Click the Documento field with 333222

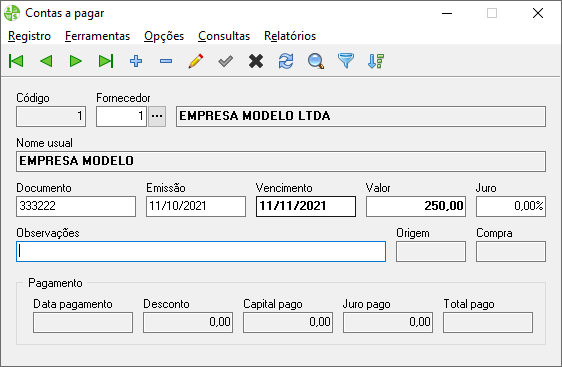76,206
